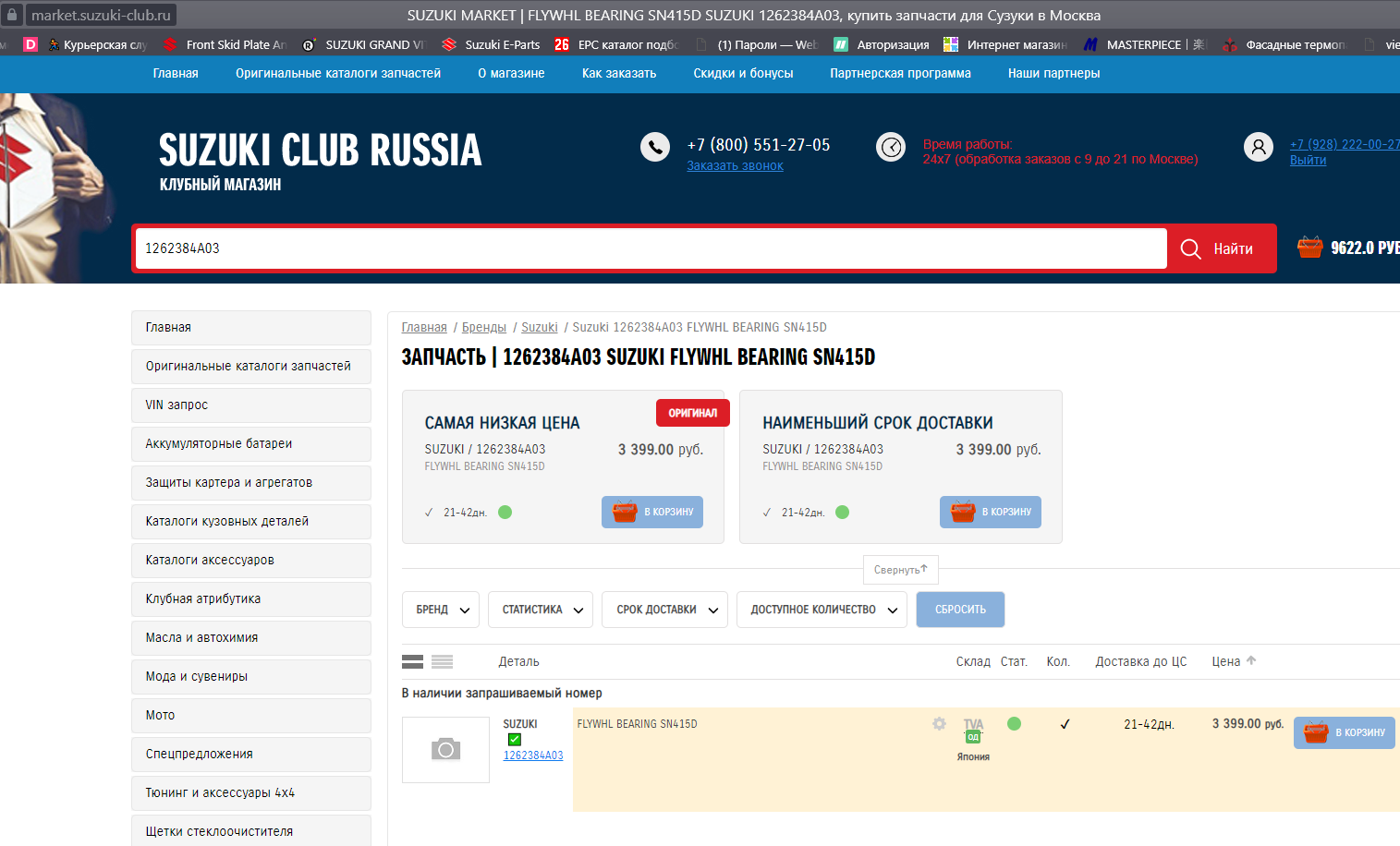Expand the Бренд filter dropdown
This screenshot has height=846, width=1400.
[x=441, y=610]
